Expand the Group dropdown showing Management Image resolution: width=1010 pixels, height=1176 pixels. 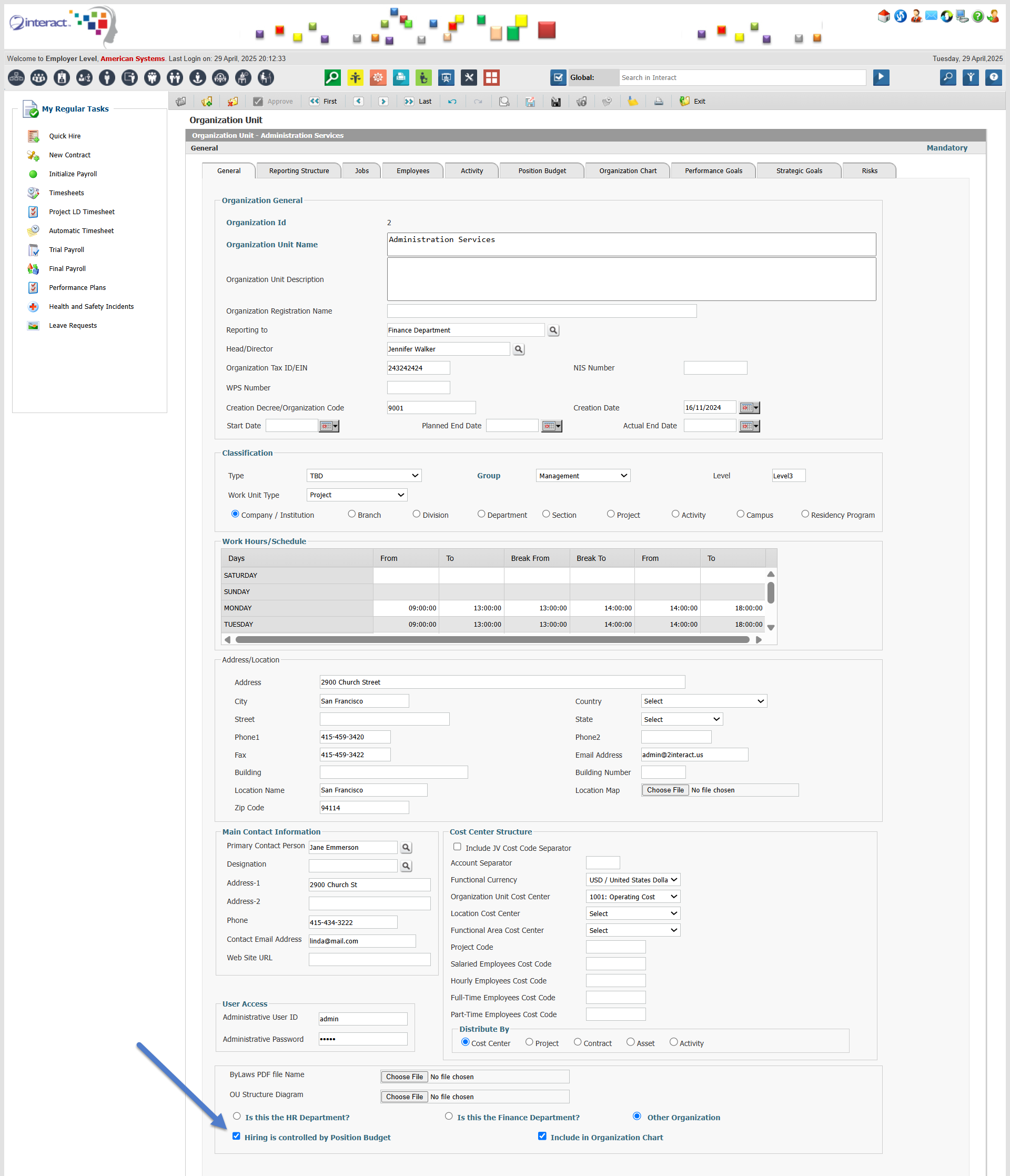point(583,476)
